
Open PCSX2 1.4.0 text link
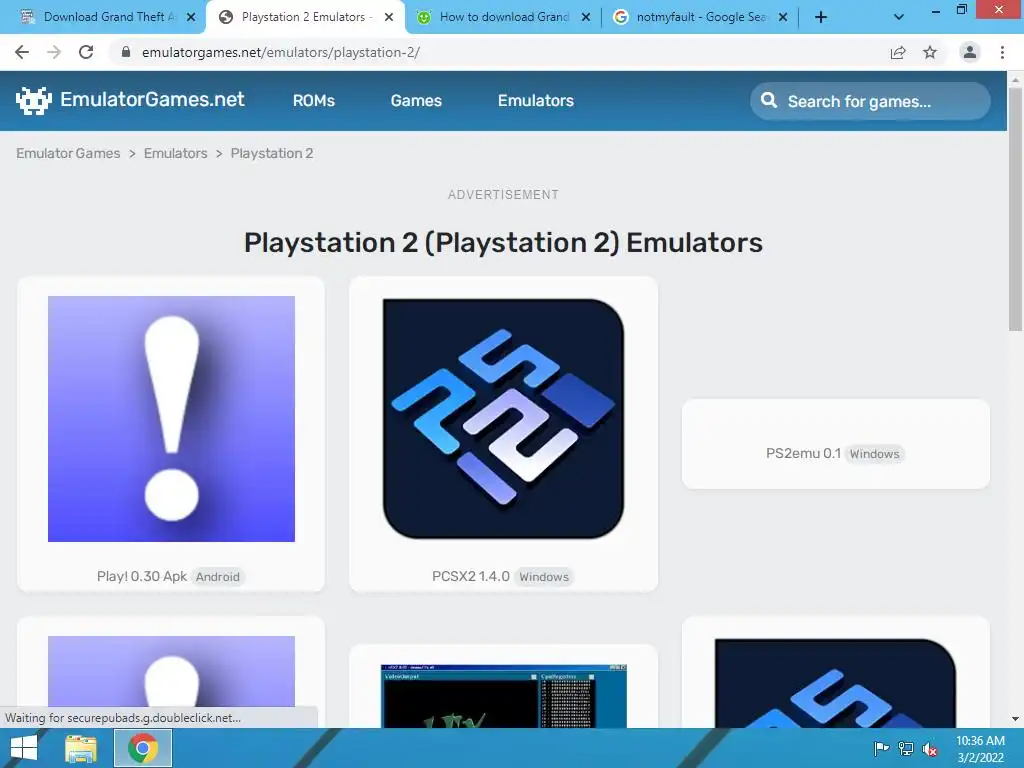point(470,577)
